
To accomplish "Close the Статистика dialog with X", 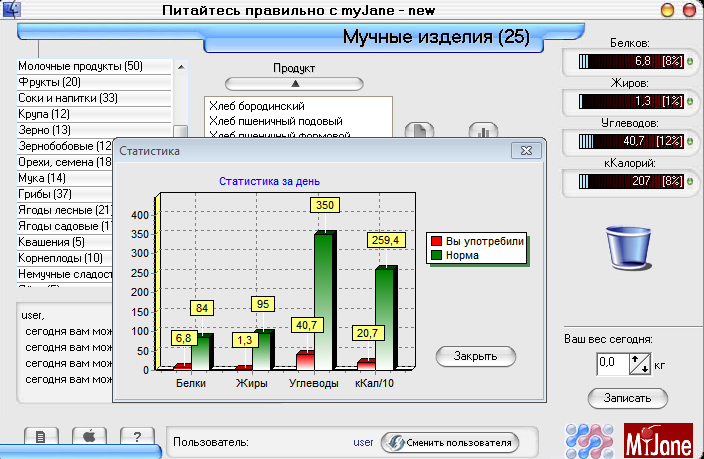I will tap(525, 151).
